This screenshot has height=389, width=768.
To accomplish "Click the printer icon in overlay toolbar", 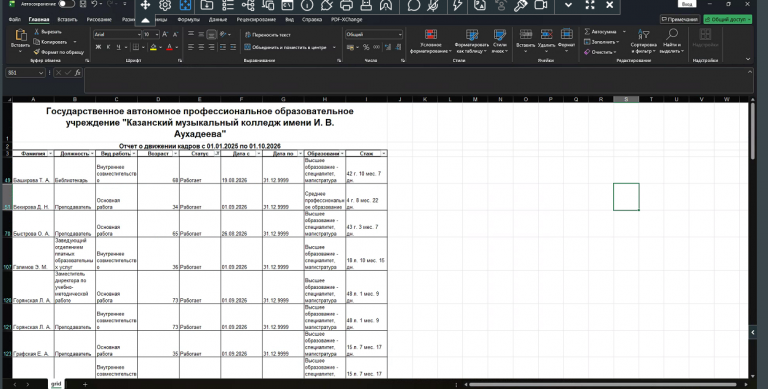I will click(346, 5).
